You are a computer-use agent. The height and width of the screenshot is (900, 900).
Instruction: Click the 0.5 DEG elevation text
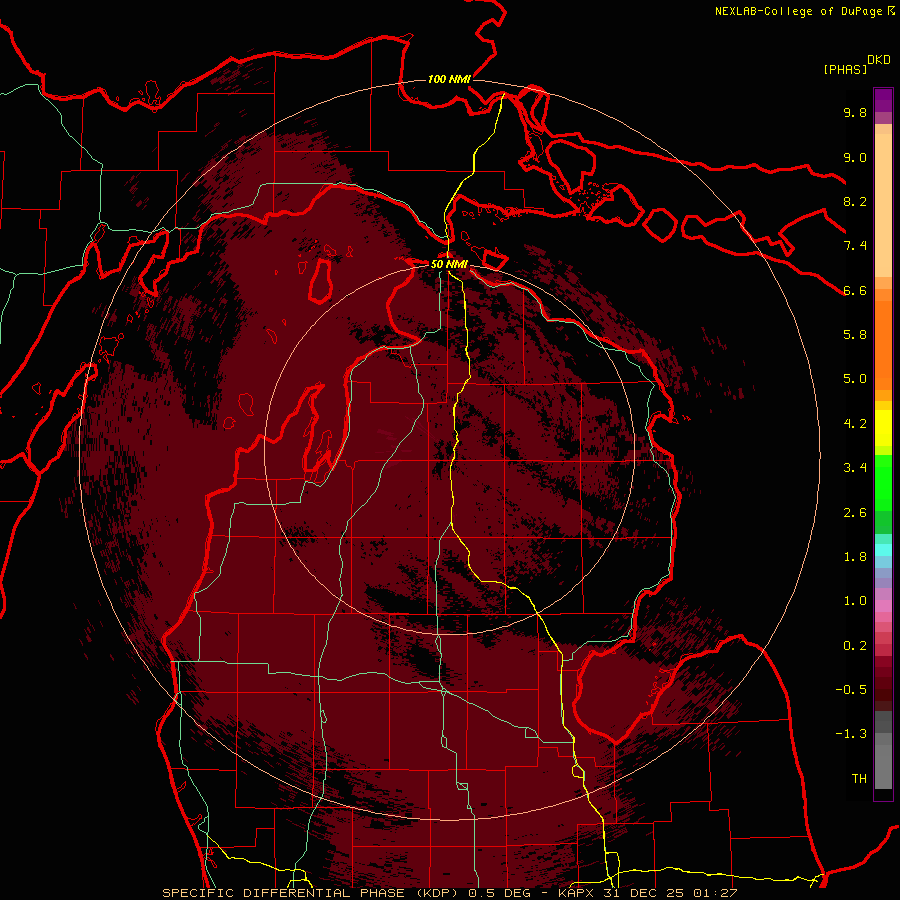coord(499,893)
